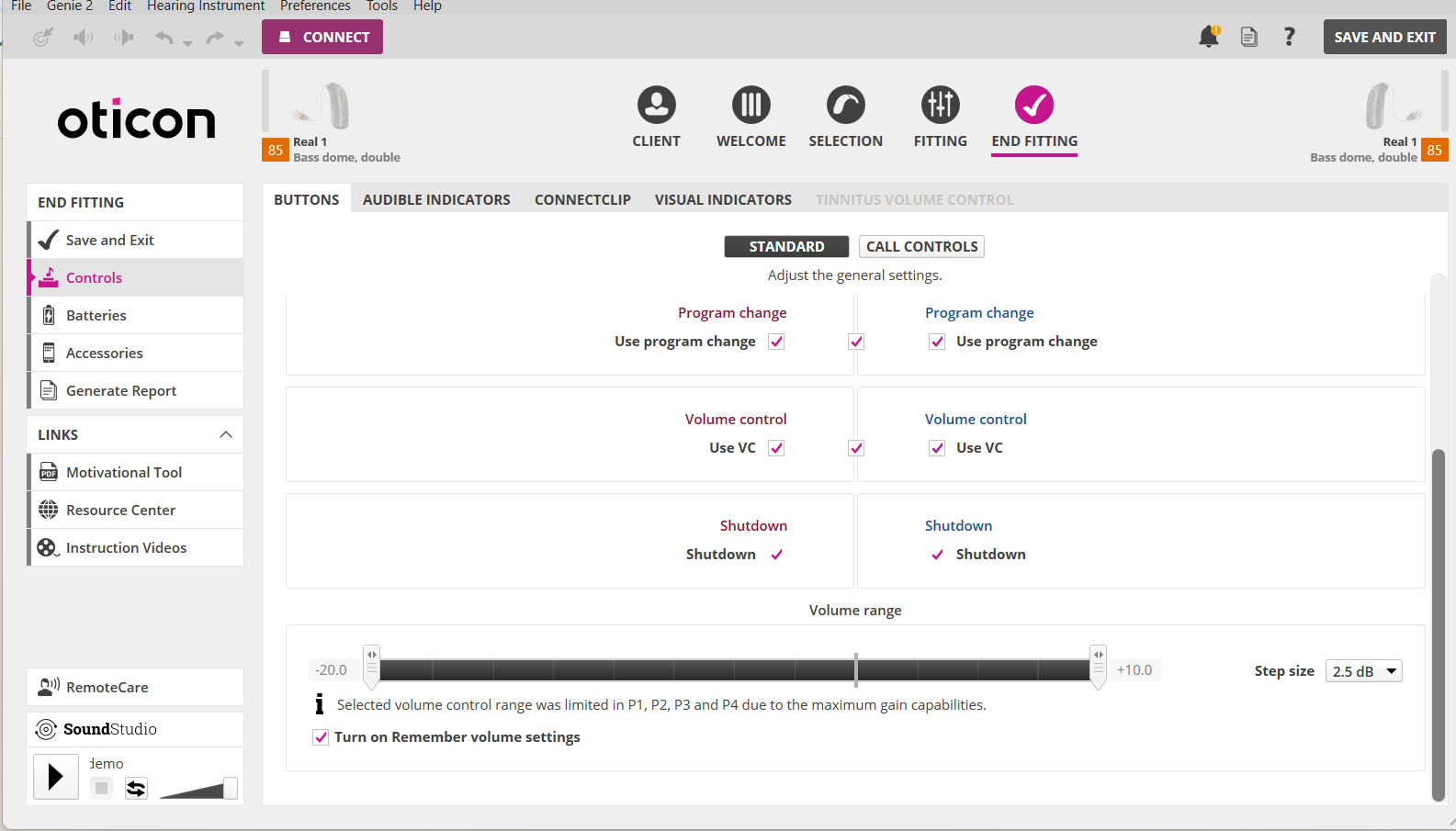The height and width of the screenshot is (831, 1456).
Task: Open the Genie 2 menu
Action: coord(70,6)
